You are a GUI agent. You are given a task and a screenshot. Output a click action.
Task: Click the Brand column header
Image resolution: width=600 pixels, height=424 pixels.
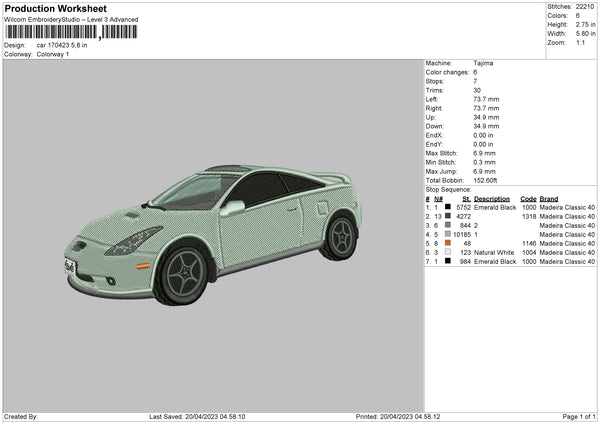(551, 198)
